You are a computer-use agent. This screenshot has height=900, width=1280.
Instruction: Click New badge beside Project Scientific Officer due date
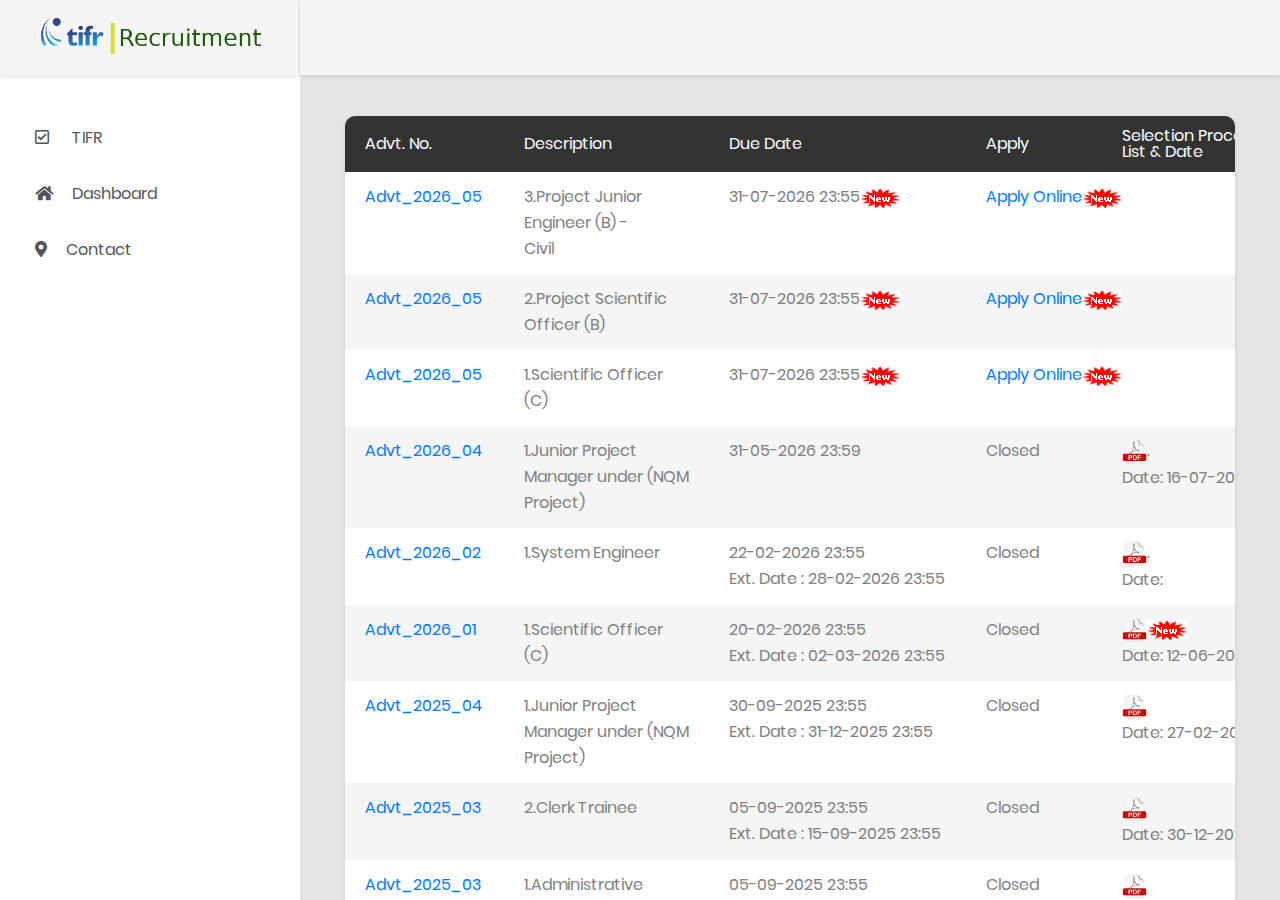click(x=880, y=300)
